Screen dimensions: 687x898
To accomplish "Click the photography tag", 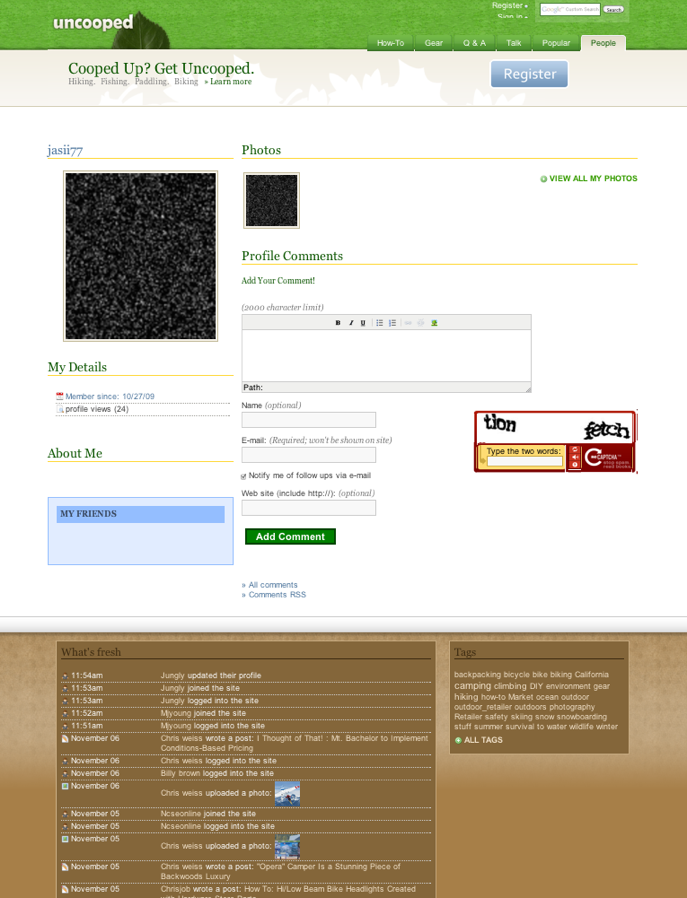I will click(572, 707).
